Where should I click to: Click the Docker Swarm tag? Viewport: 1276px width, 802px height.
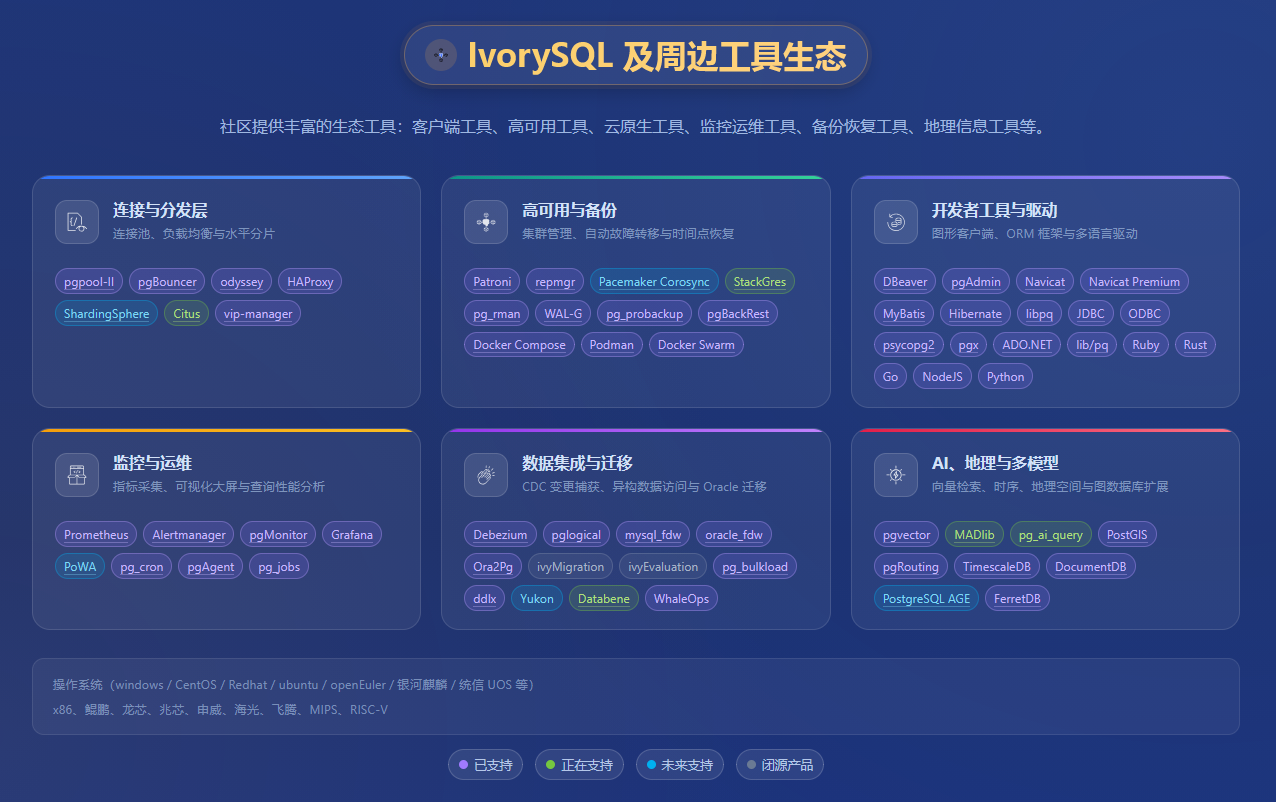696,345
